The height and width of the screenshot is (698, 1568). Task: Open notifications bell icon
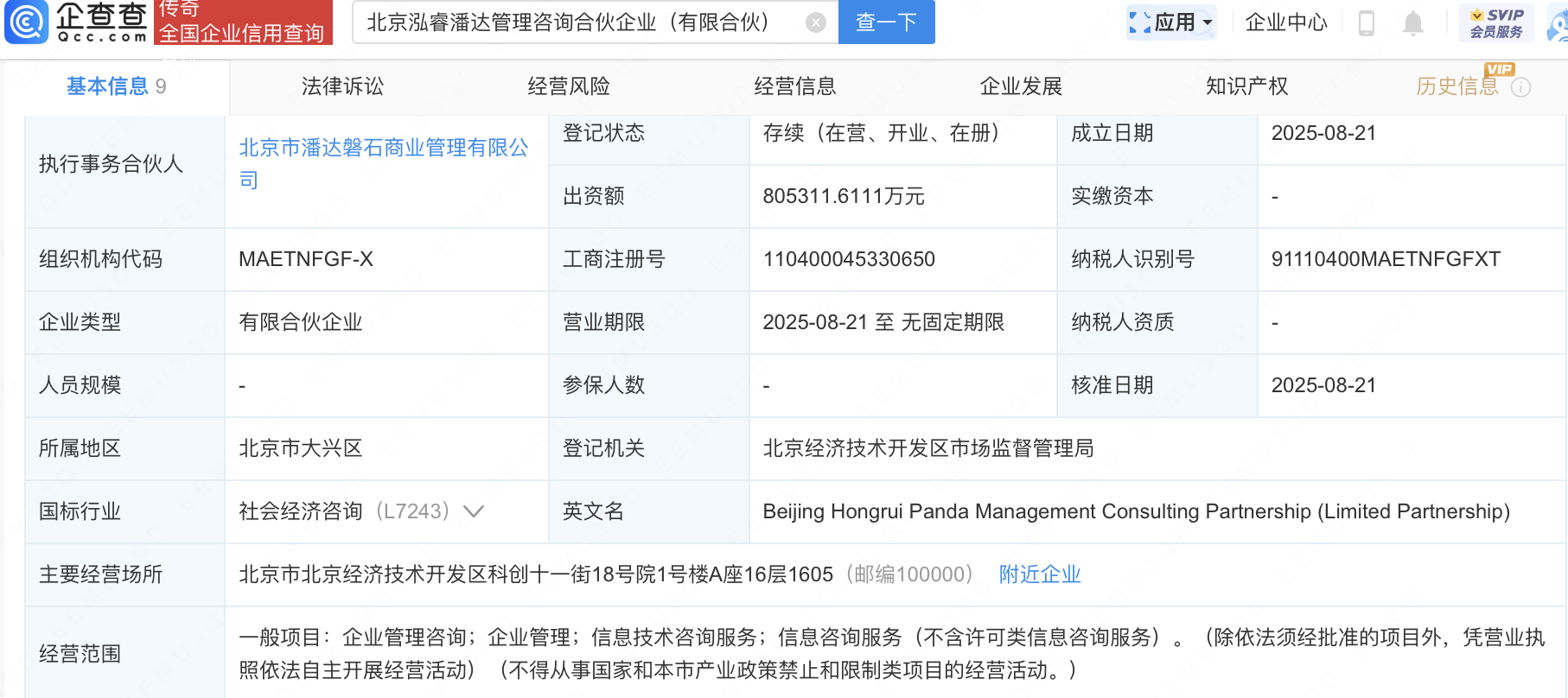coord(1412,22)
